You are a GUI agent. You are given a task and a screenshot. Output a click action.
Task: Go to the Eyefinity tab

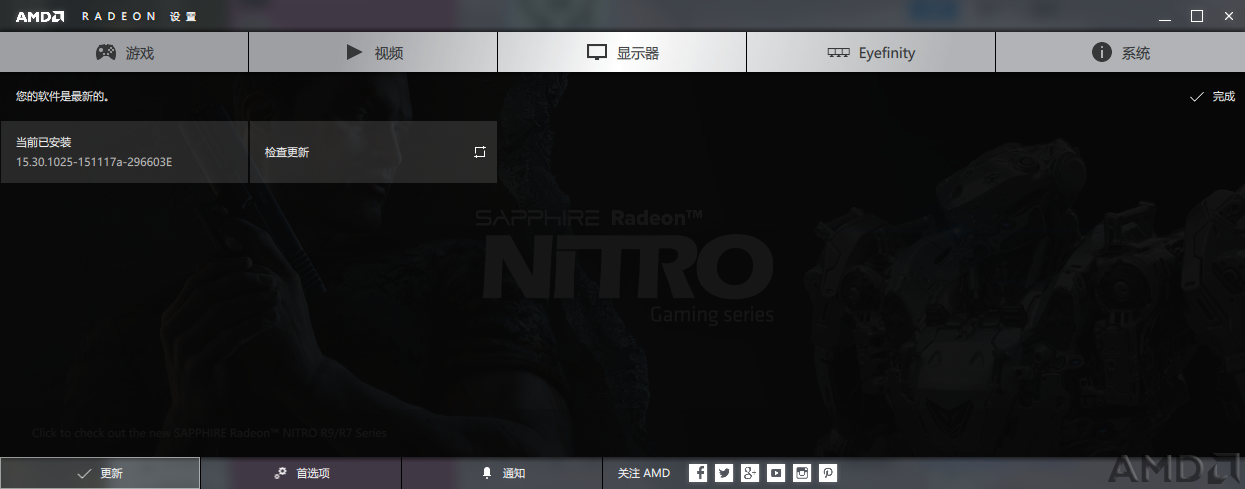[x=871, y=52]
